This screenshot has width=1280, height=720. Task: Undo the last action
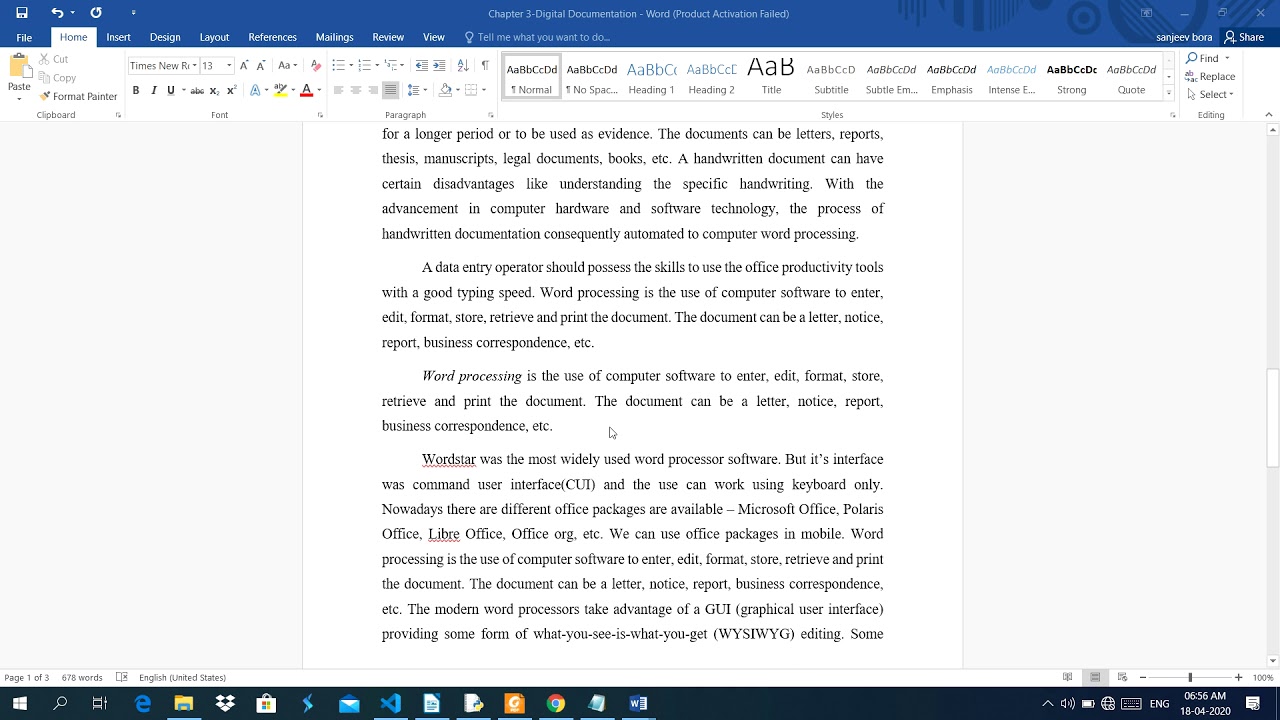tap(57, 13)
